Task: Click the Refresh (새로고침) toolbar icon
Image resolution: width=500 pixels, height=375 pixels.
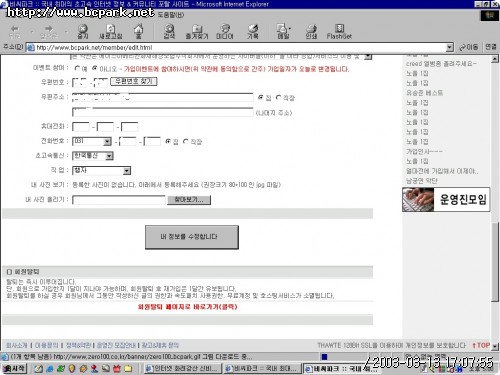Action: pyautogui.click(x=111, y=31)
